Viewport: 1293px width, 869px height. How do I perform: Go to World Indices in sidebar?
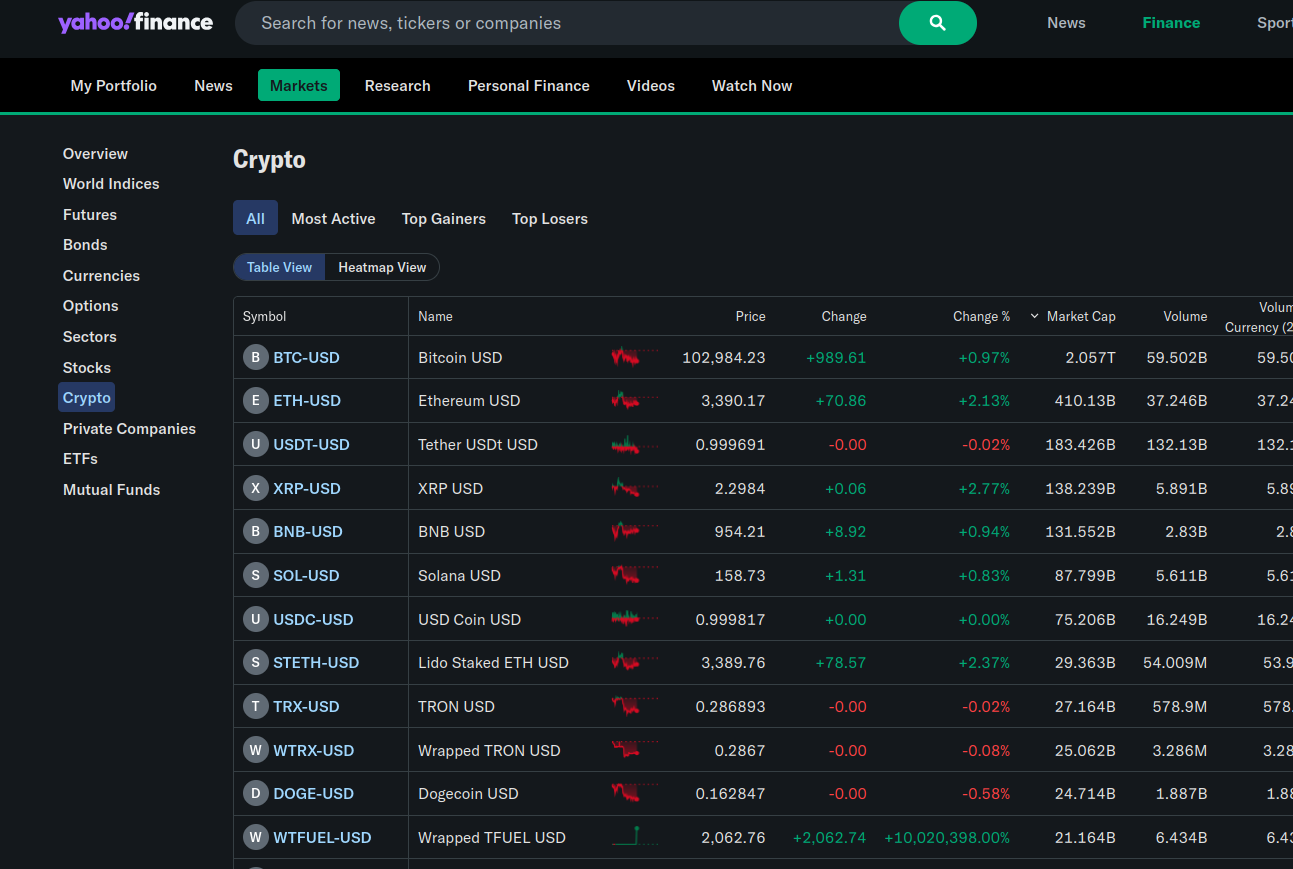111,184
